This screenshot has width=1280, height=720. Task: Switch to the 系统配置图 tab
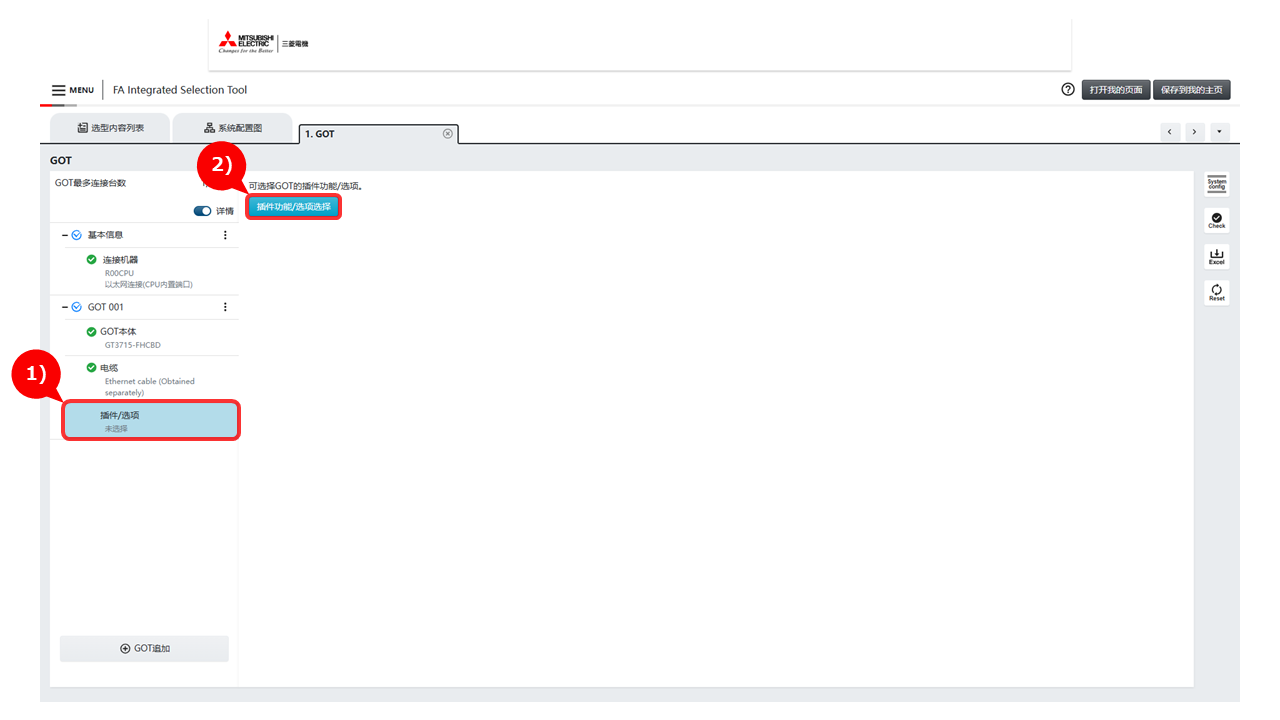click(232, 128)
